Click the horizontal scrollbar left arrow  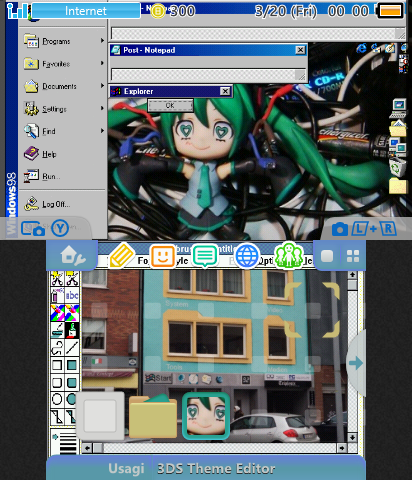pyautogui.click(x=87, y=448)
